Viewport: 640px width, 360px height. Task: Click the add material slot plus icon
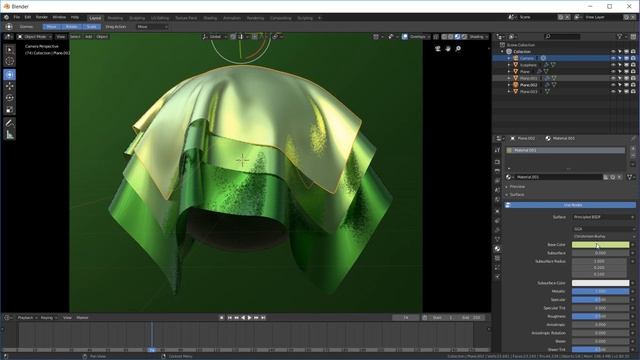[633, 149]
